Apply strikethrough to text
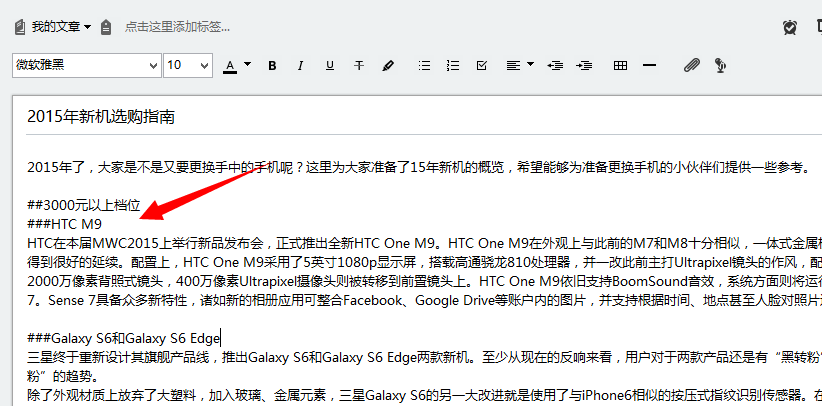This screenshot has width=822, height=406. [x=359, y=66]
